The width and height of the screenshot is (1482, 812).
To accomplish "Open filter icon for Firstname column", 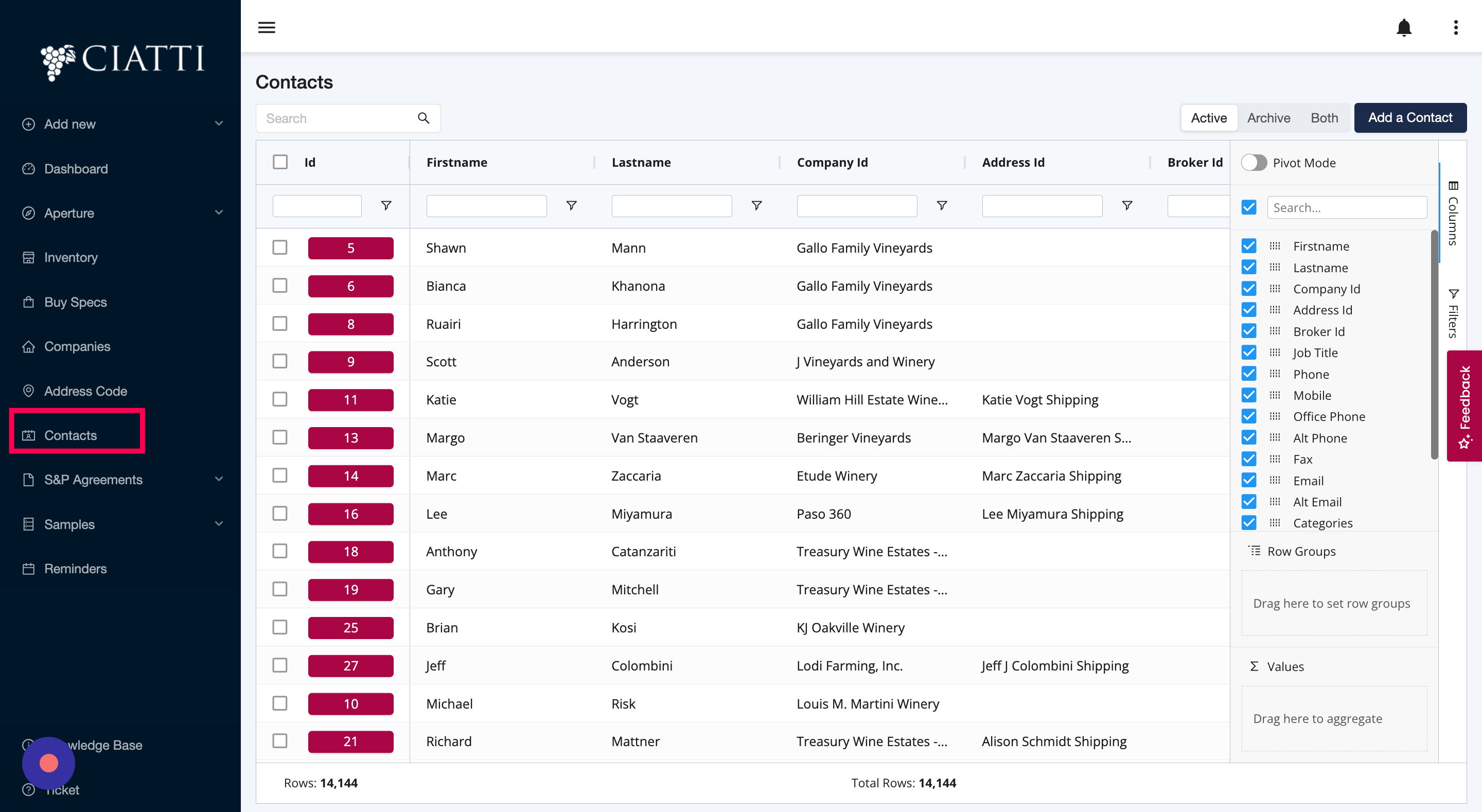I will [x=571, y=205].
